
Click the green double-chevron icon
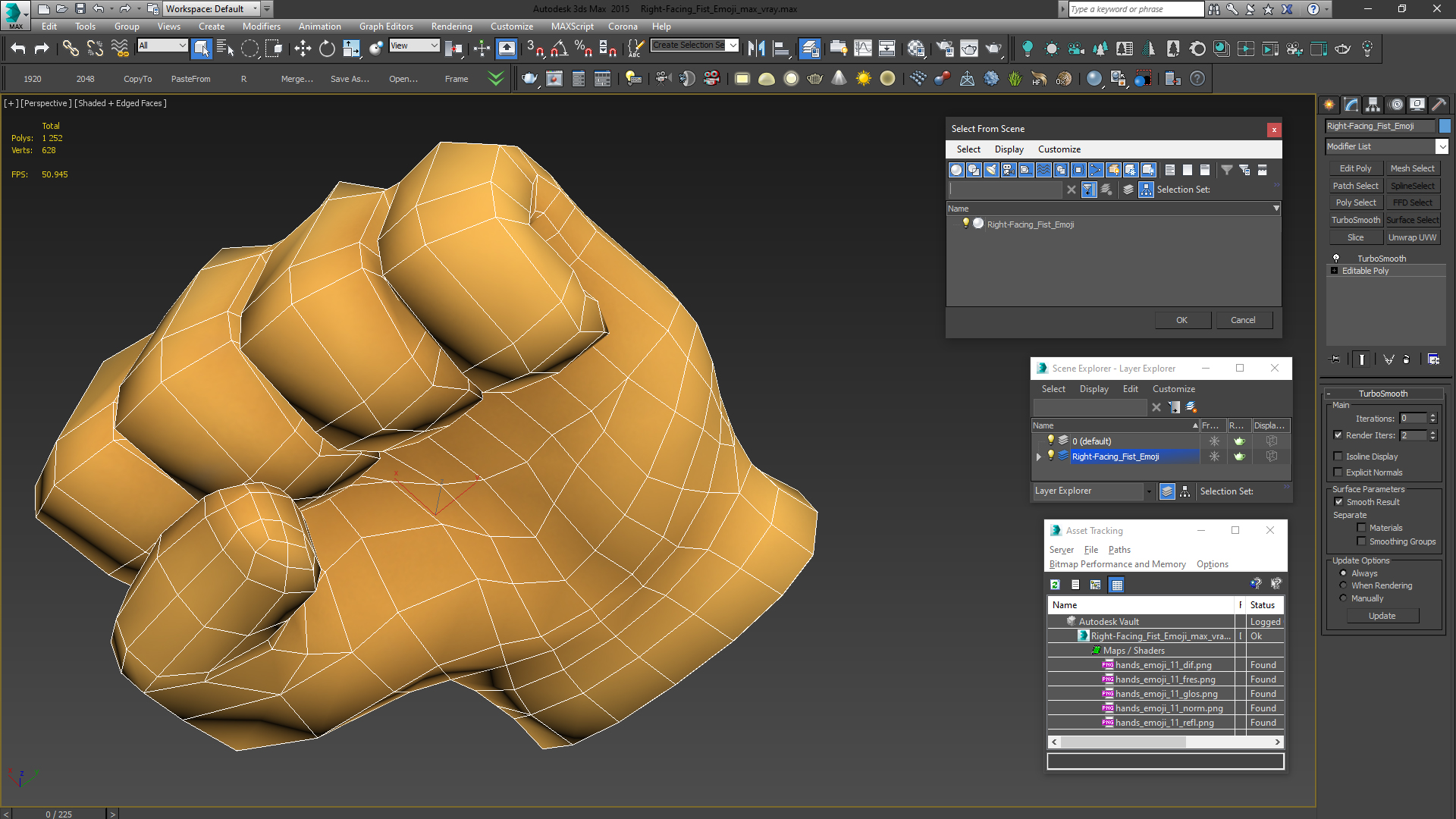coord(495,79)
